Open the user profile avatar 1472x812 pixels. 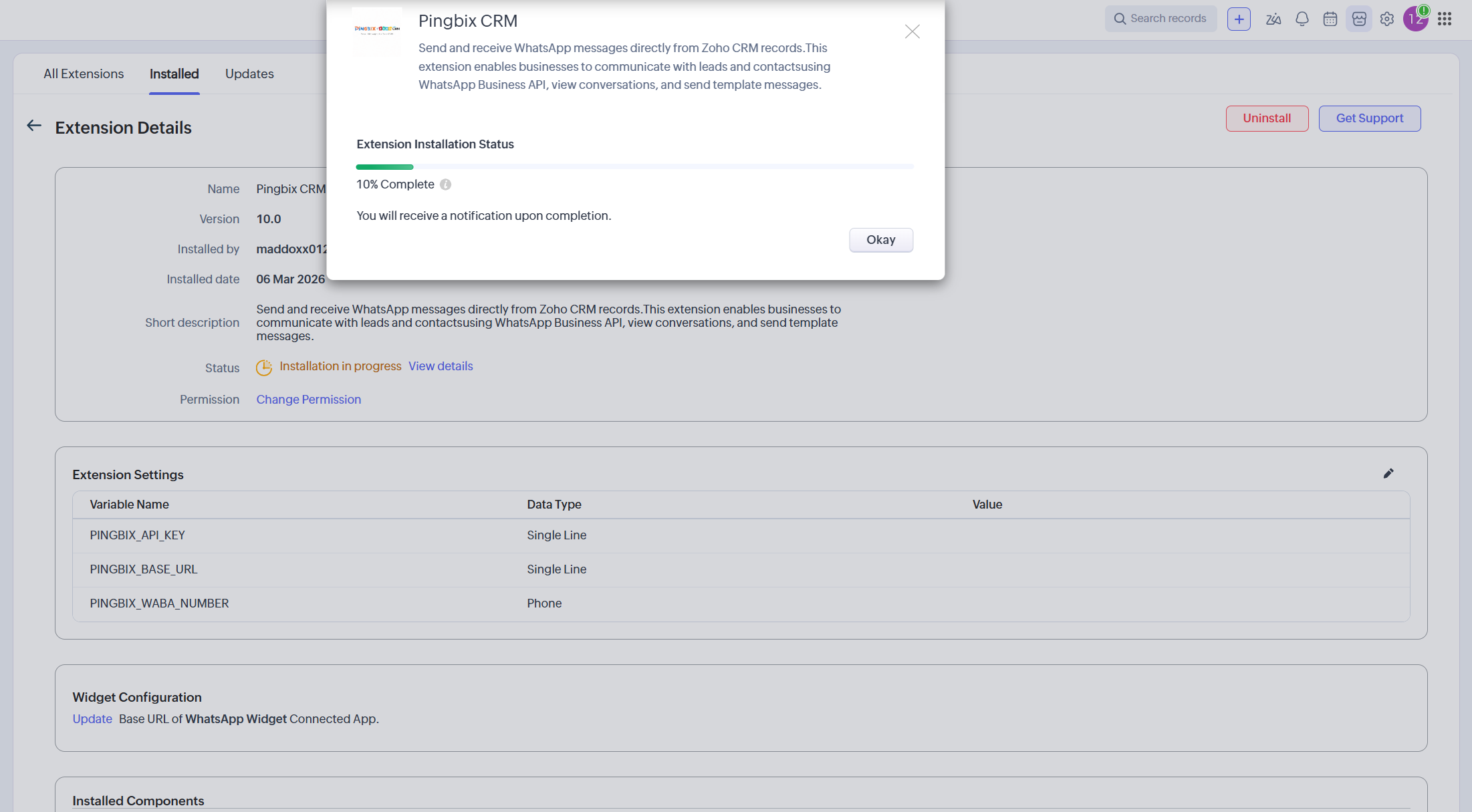(x=1415, y=19)
